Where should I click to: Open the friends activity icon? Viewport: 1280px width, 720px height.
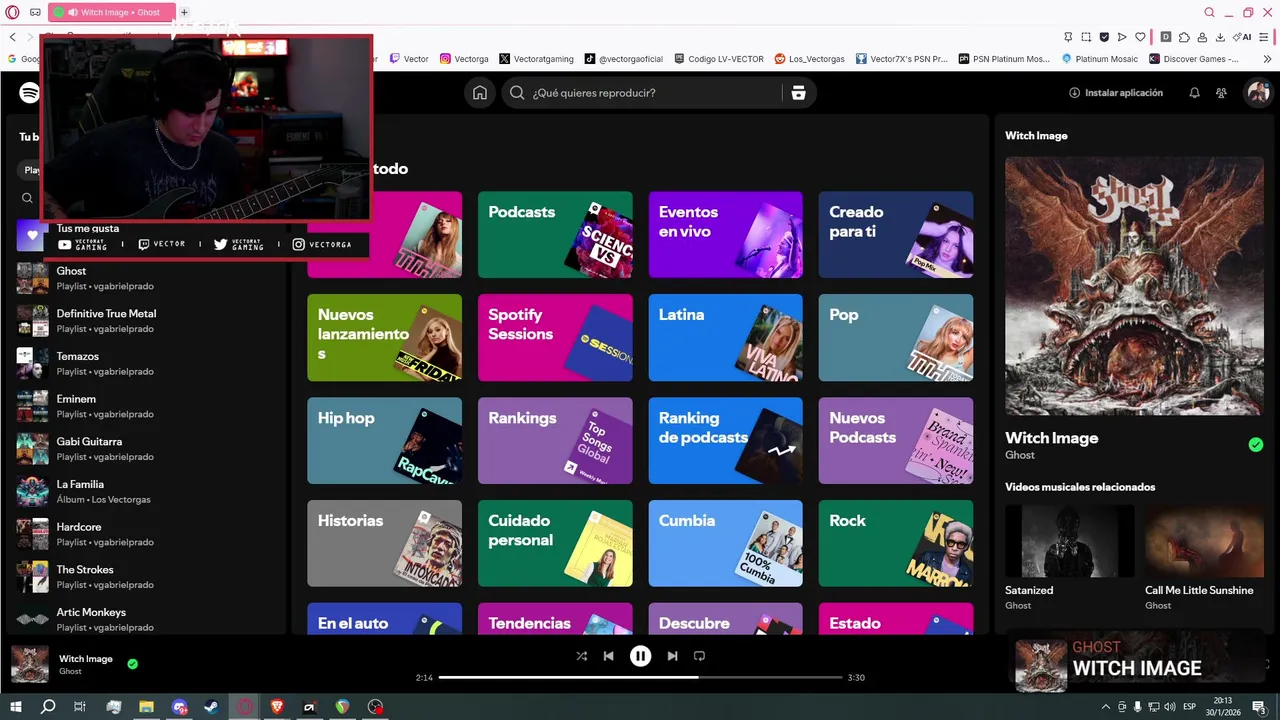1221,93
